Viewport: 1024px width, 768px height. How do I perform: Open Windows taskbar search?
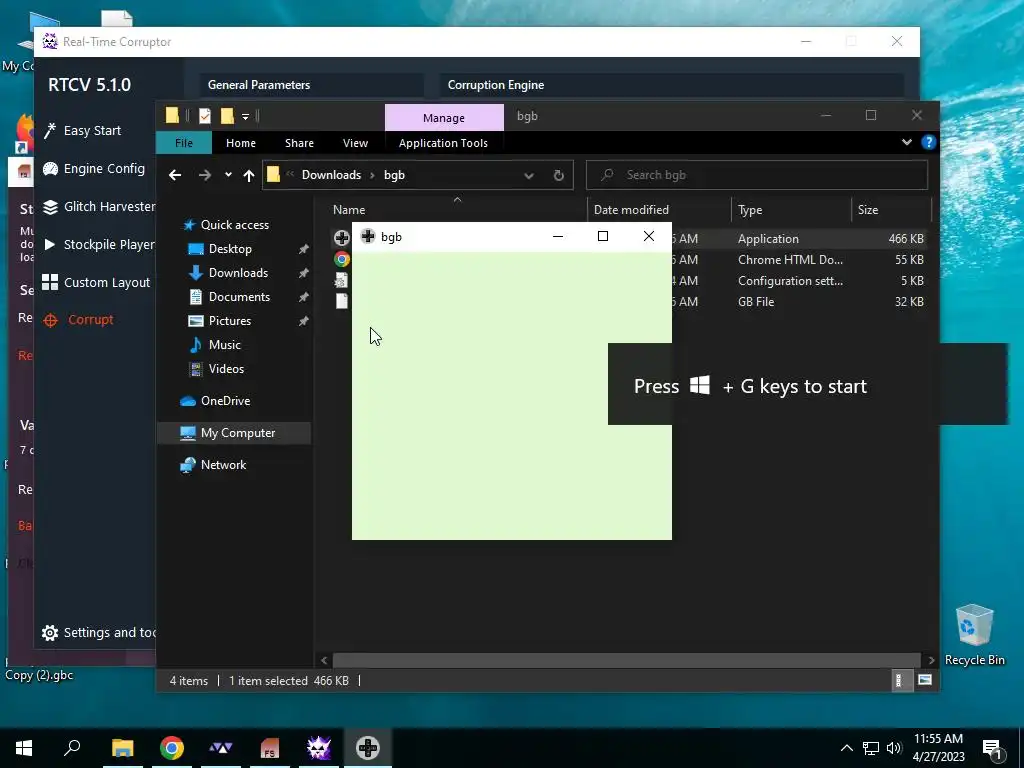click(72, 748)
